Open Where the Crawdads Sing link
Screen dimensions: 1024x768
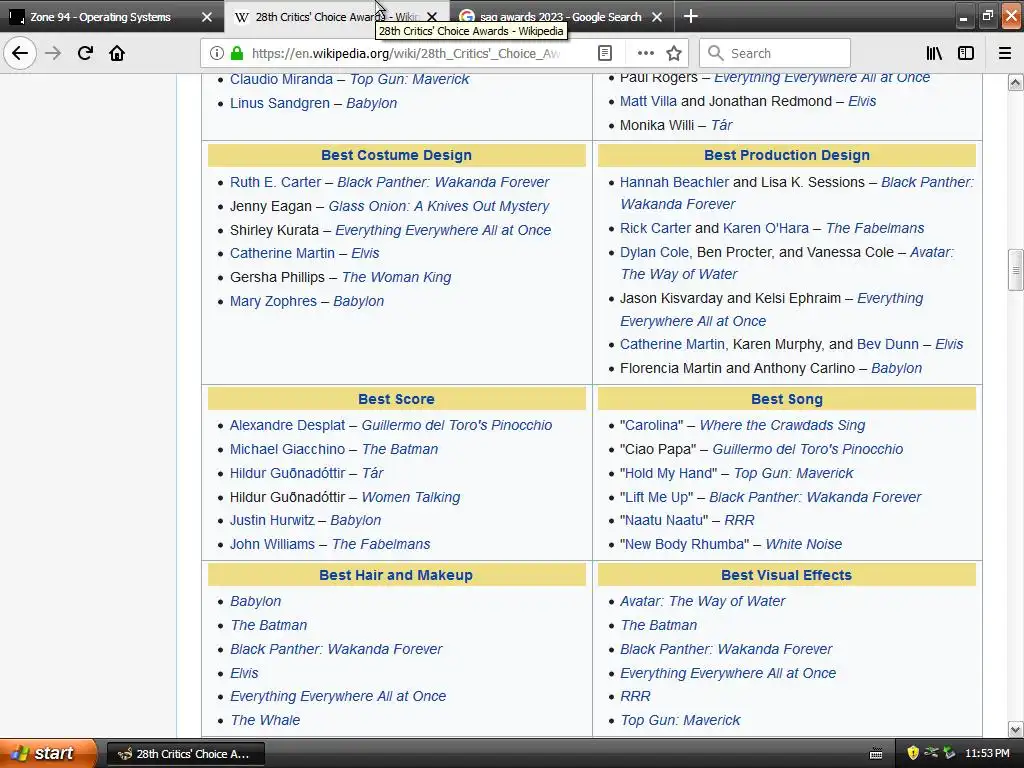(x=782, y=425)
